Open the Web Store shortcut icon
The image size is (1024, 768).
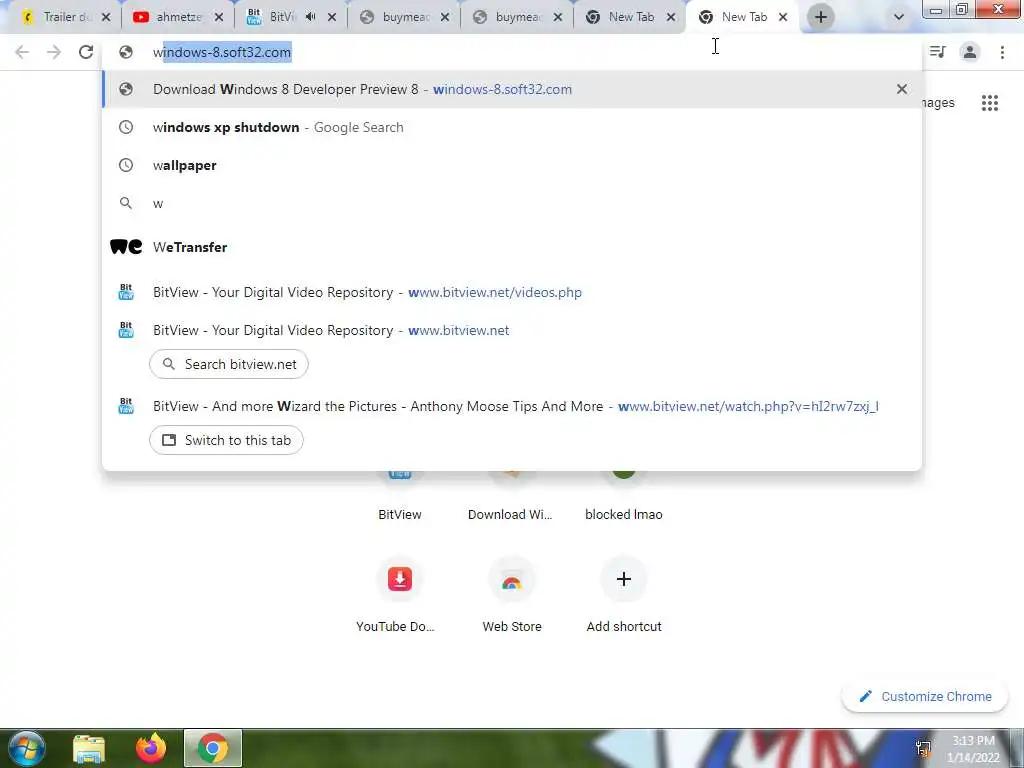511,579
